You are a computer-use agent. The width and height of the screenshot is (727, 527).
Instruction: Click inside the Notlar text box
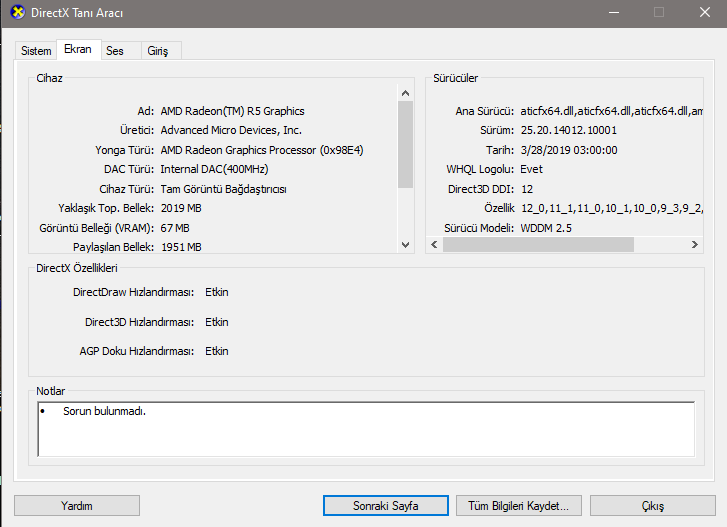366,429
